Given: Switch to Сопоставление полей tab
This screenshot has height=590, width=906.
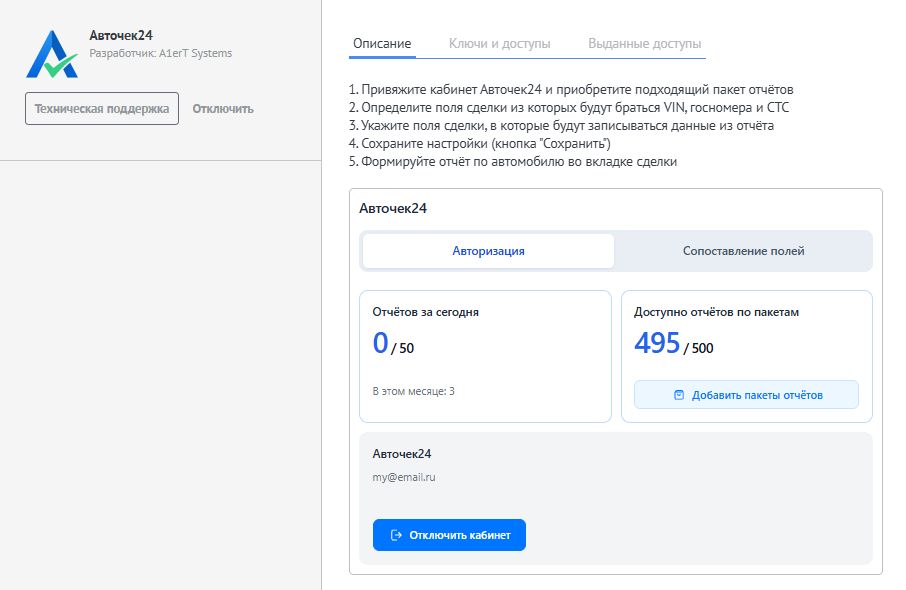Looking at the screenshot, I should pyautogui.click(x=743, y=251).
